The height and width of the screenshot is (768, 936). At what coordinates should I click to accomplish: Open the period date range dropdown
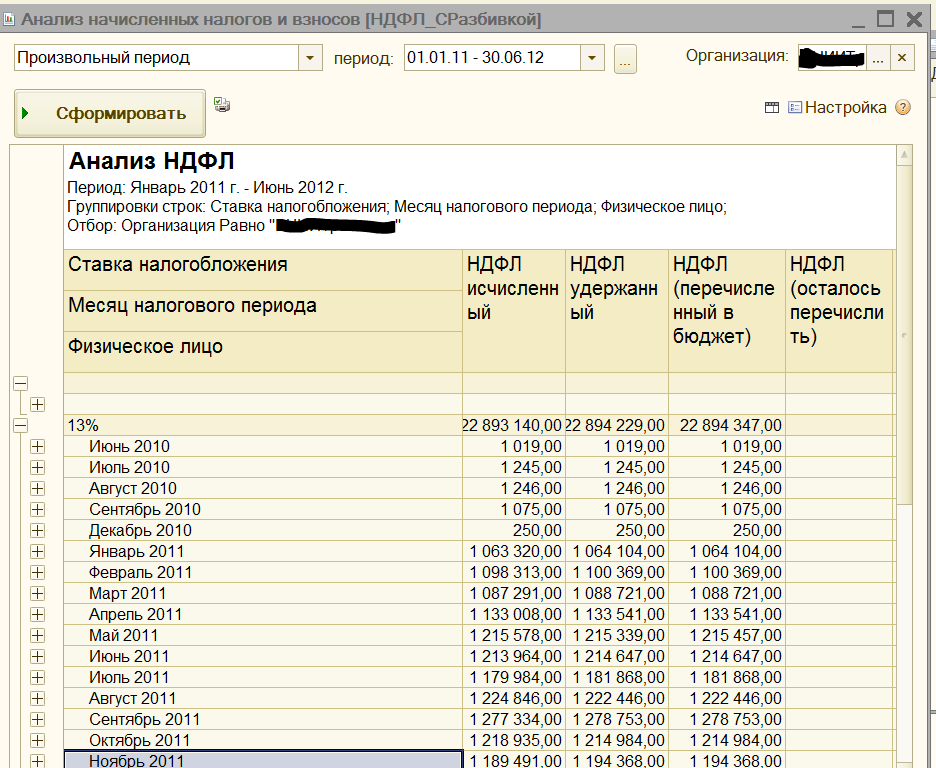pos(592,58)
